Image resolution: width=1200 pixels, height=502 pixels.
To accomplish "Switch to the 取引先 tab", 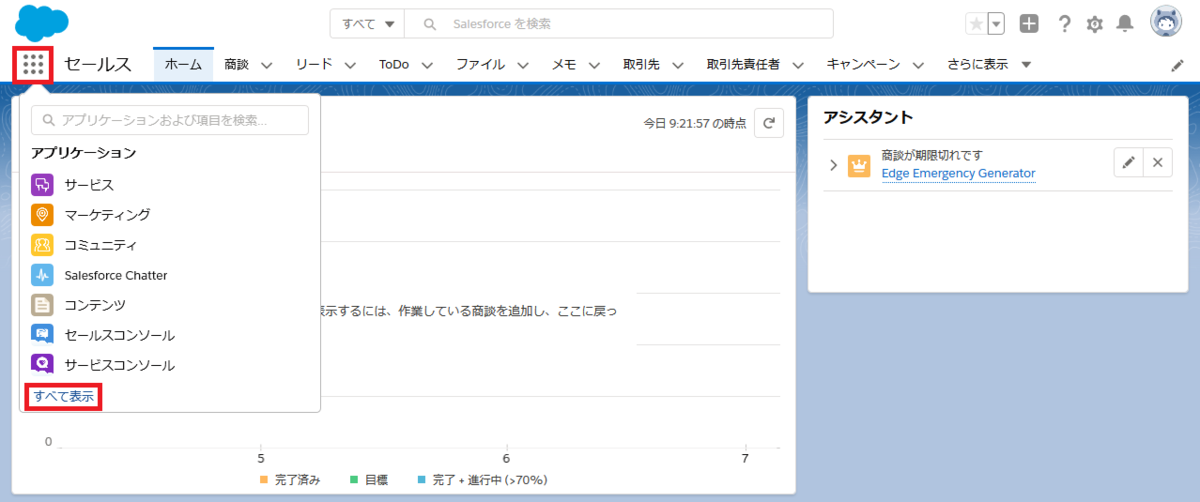I will 641,65.
